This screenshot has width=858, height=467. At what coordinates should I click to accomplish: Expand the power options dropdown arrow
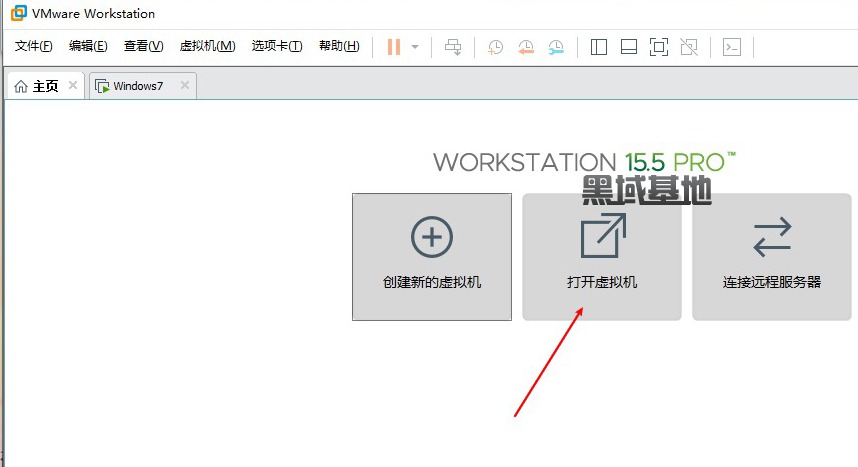pos(415,47)
